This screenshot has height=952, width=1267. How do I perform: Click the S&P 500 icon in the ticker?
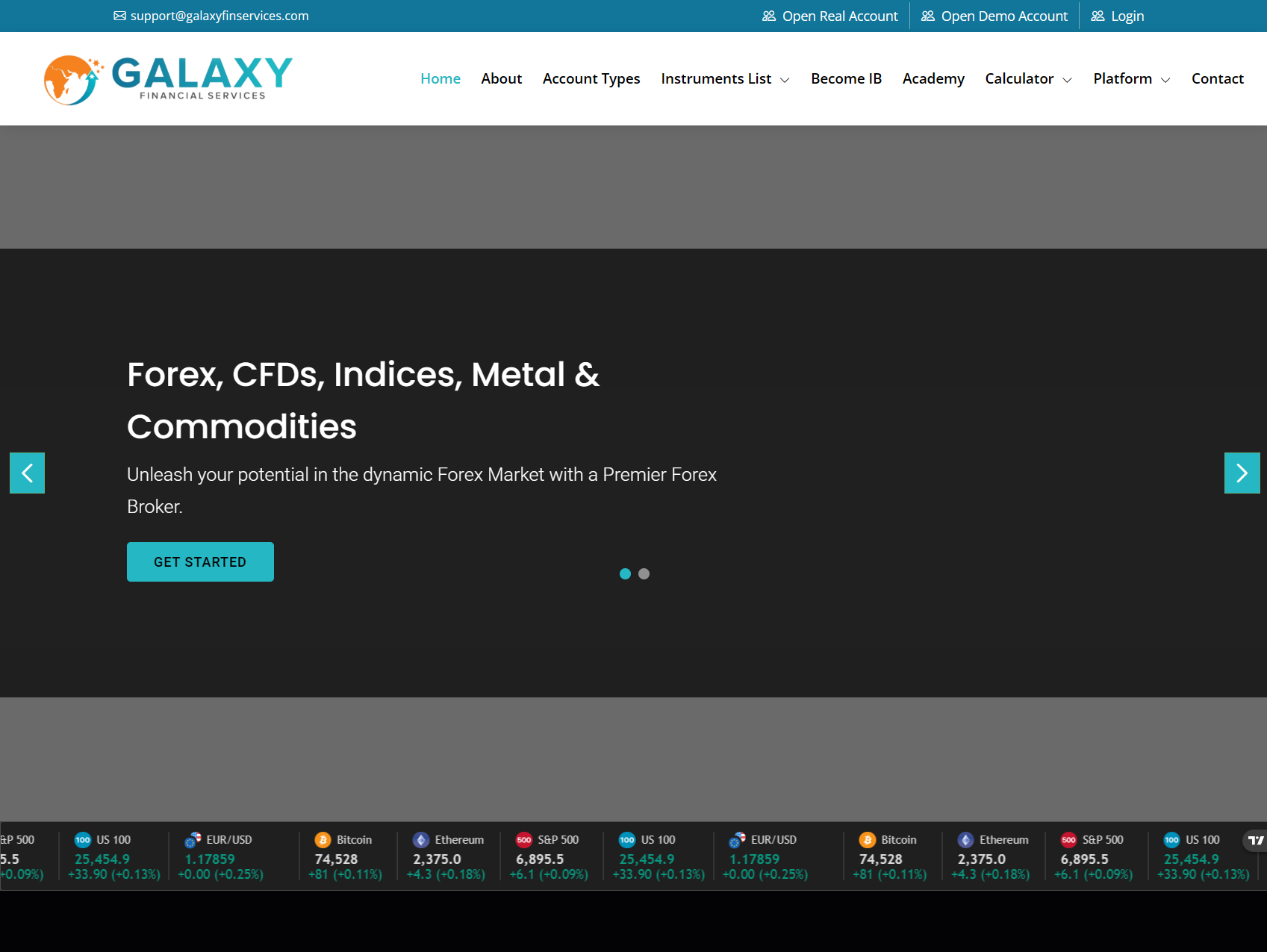(x=524, y=839)
